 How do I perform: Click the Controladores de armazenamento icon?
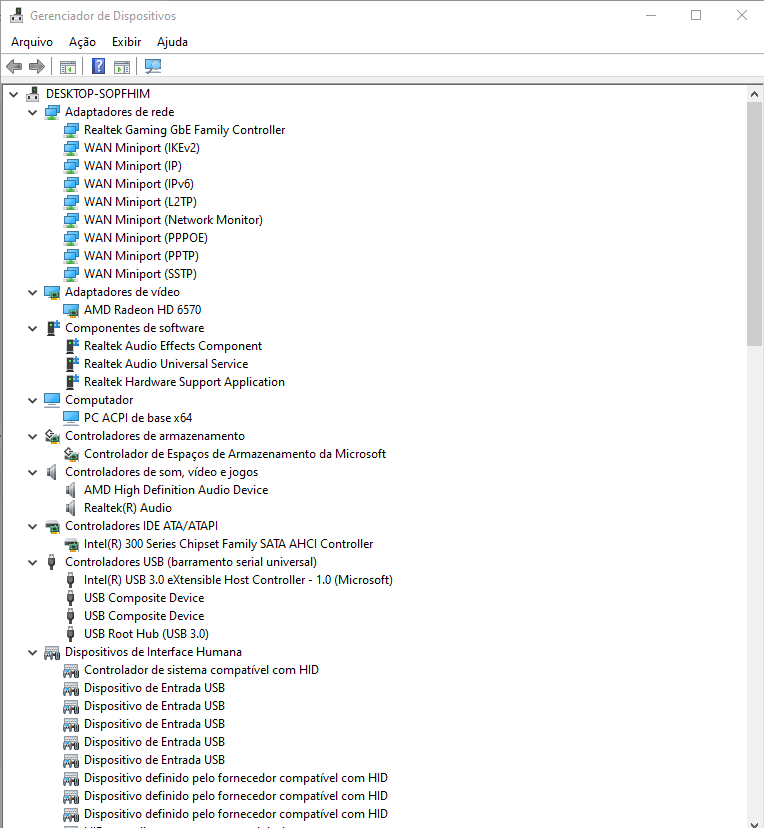coord(52,436)
